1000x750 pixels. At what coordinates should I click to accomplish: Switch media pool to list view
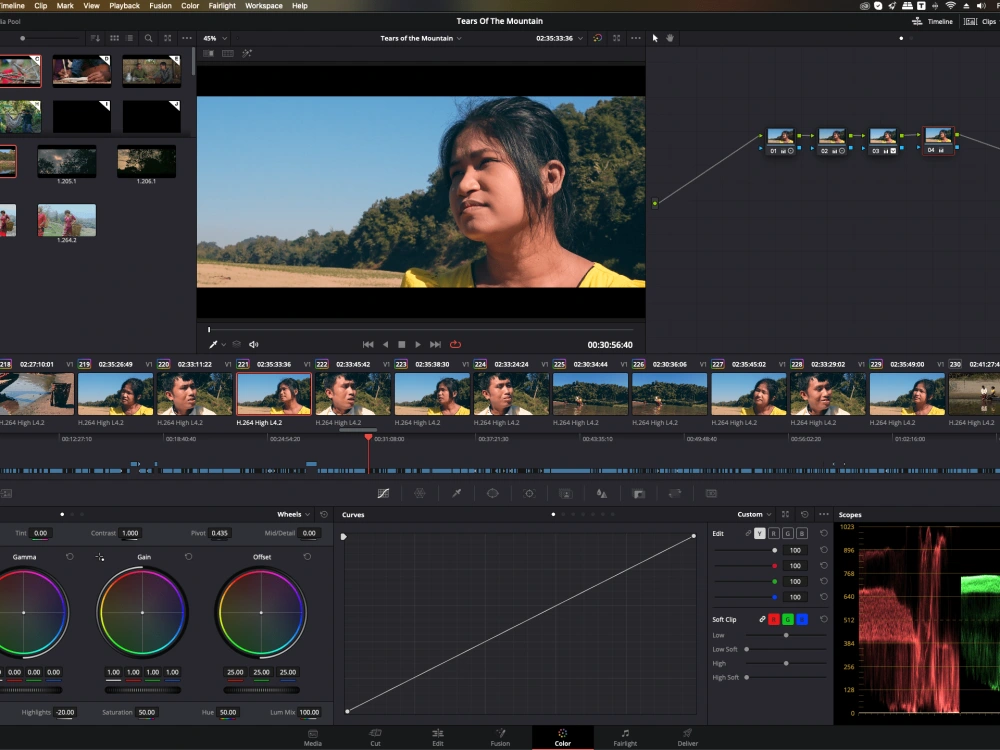pos(129,38)
